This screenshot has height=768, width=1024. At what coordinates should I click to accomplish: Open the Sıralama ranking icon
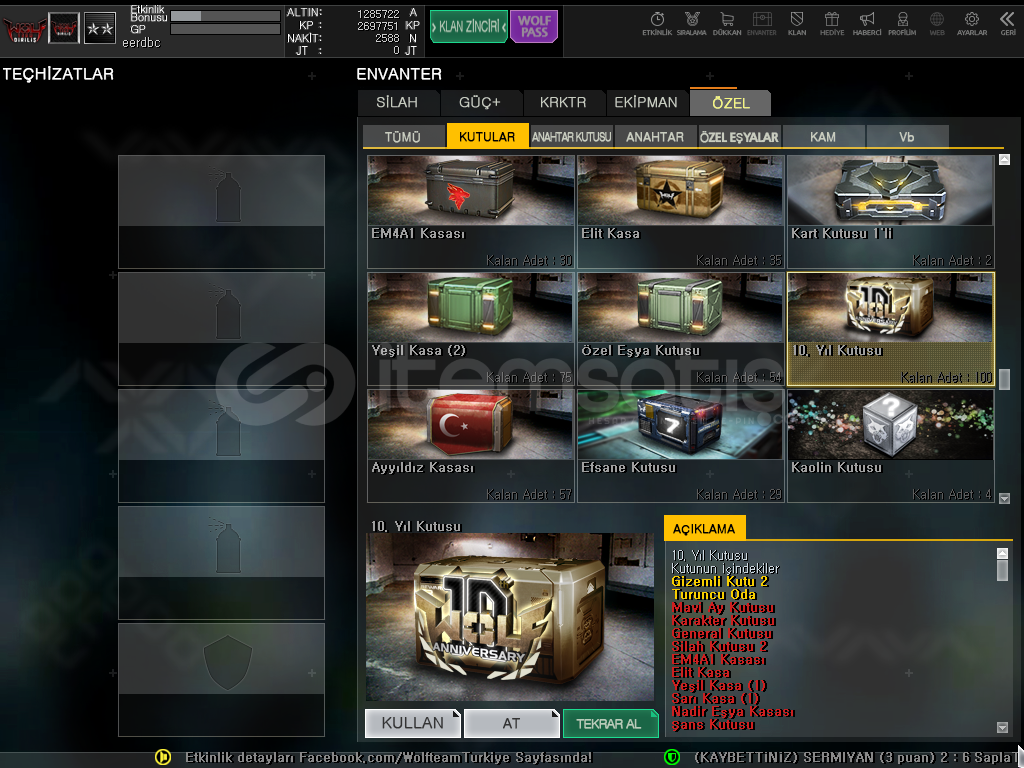692,23
